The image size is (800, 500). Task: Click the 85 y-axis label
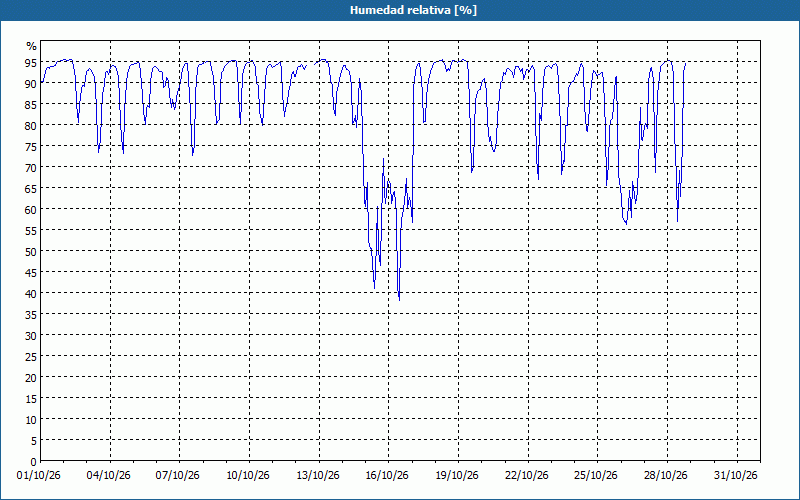pos(31,105)
